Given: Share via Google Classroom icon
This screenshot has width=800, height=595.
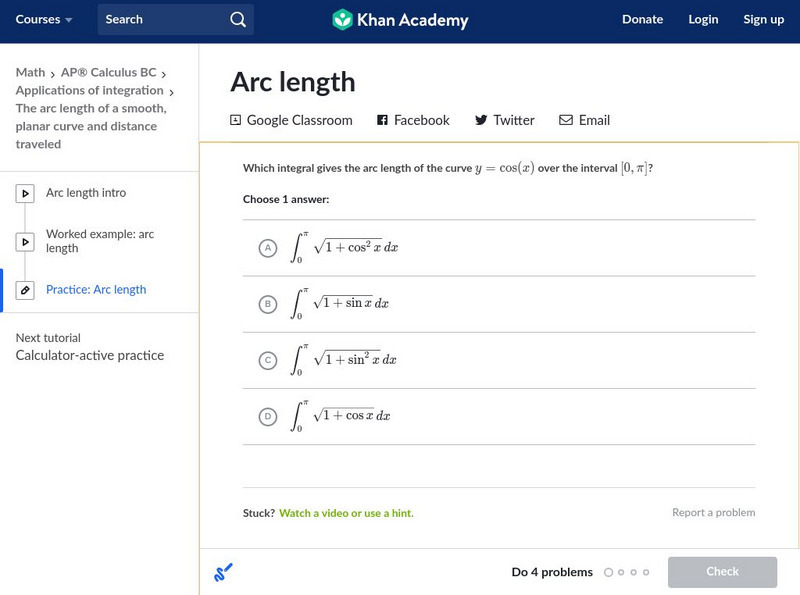Looking at the screenshot, I should pyautogui.click(x=236, y=120).
